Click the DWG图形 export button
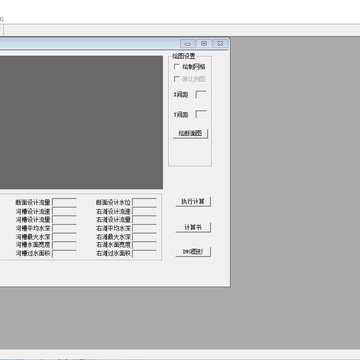 193,252
